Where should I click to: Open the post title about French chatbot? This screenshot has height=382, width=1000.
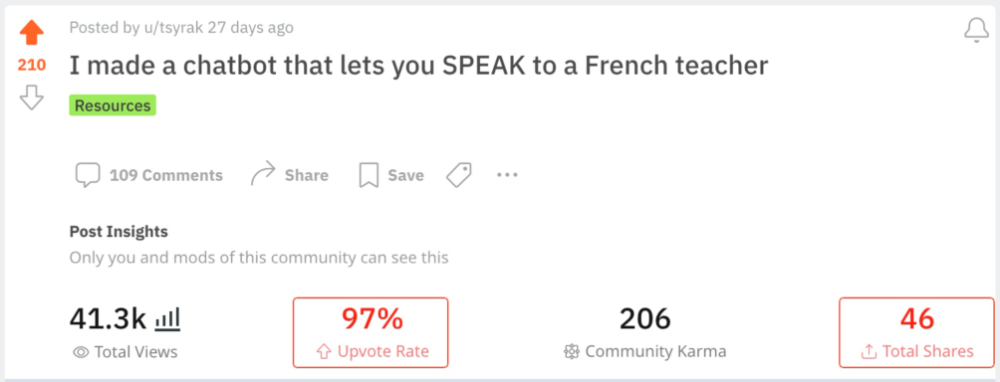(x=418, y=66)
